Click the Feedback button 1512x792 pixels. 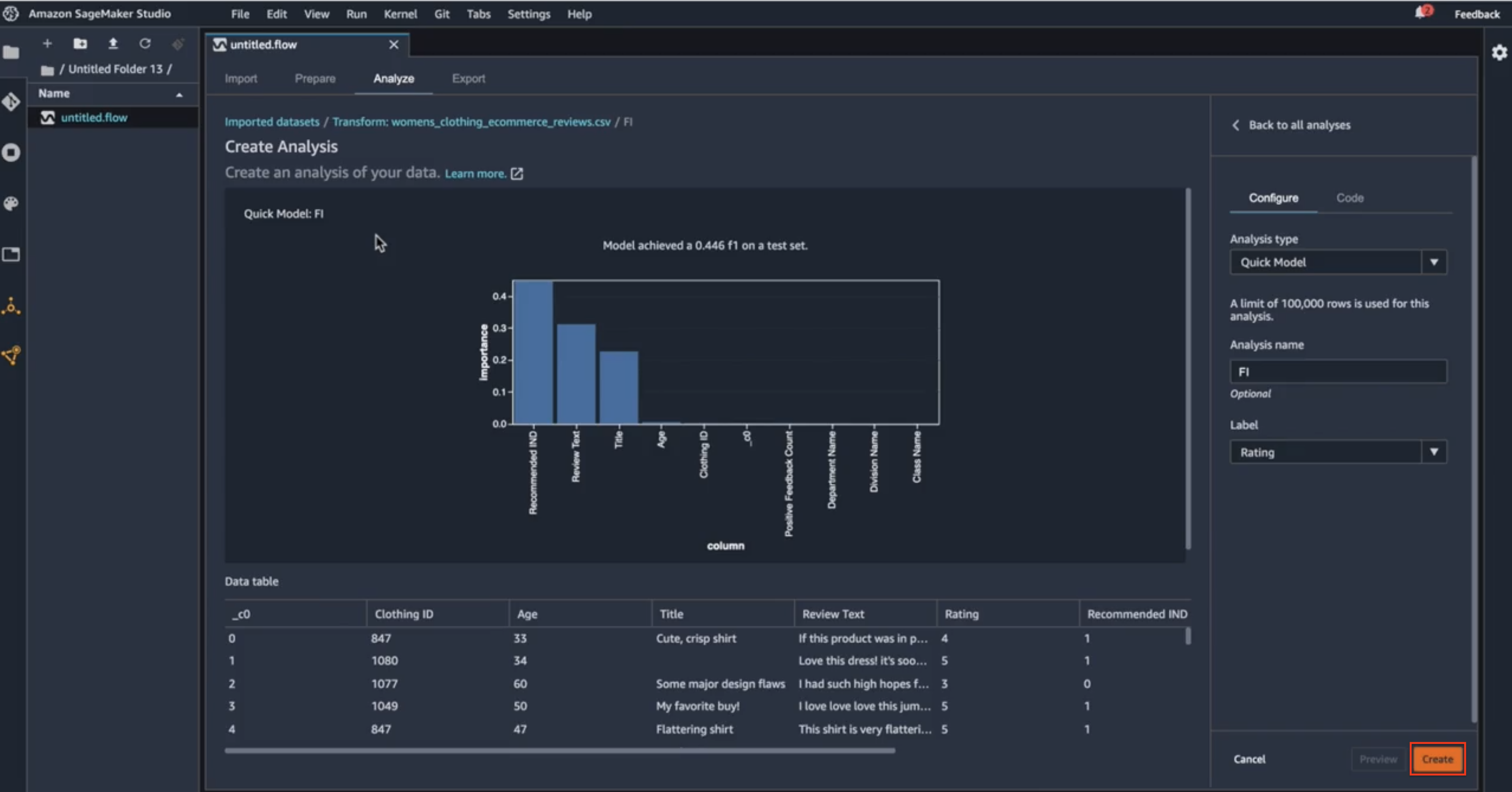(1477, 14)
